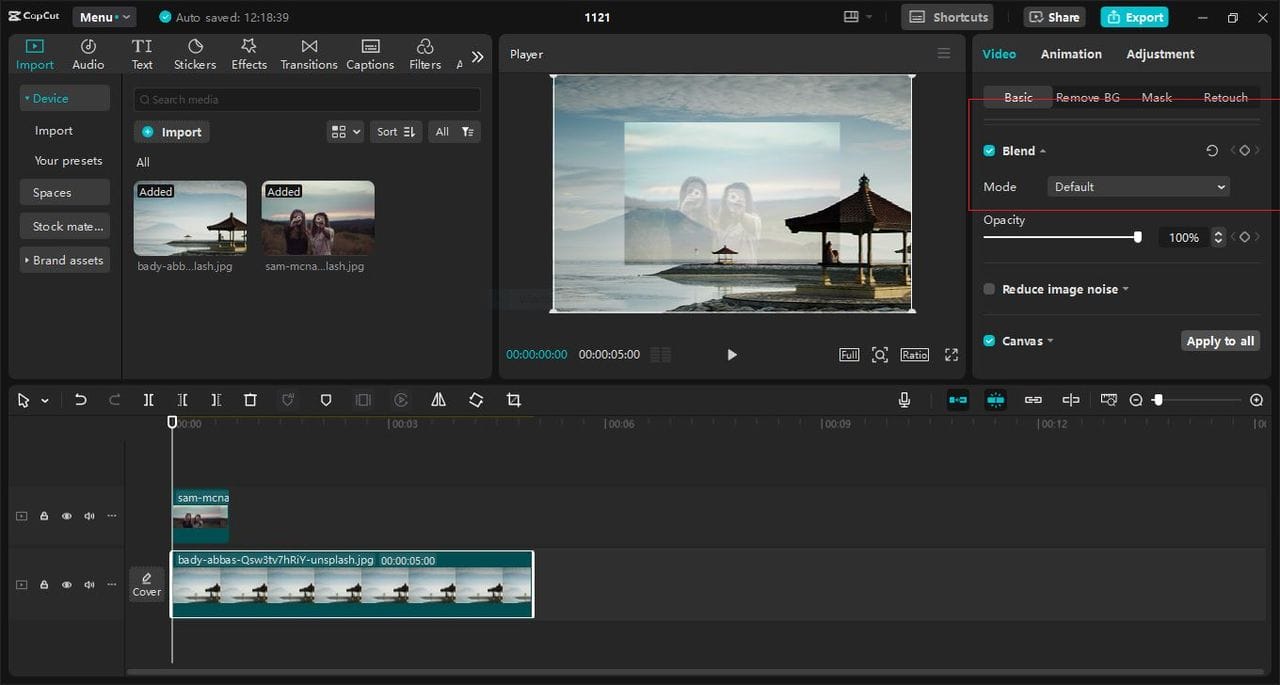Select the Mirror (flip) icon in the toolbar
The height and width of the screenshot is (685, 1280).
pyautogui.click(x=438, y=399)
